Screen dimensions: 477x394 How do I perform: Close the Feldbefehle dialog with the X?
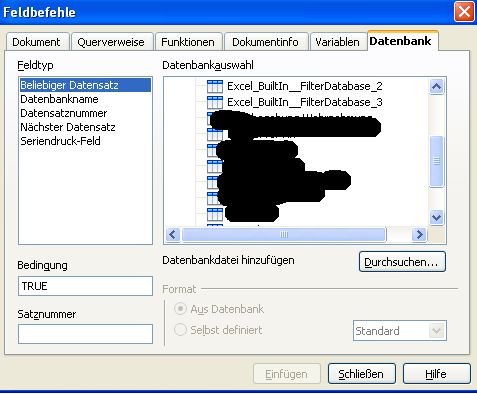tap(464, 12)
